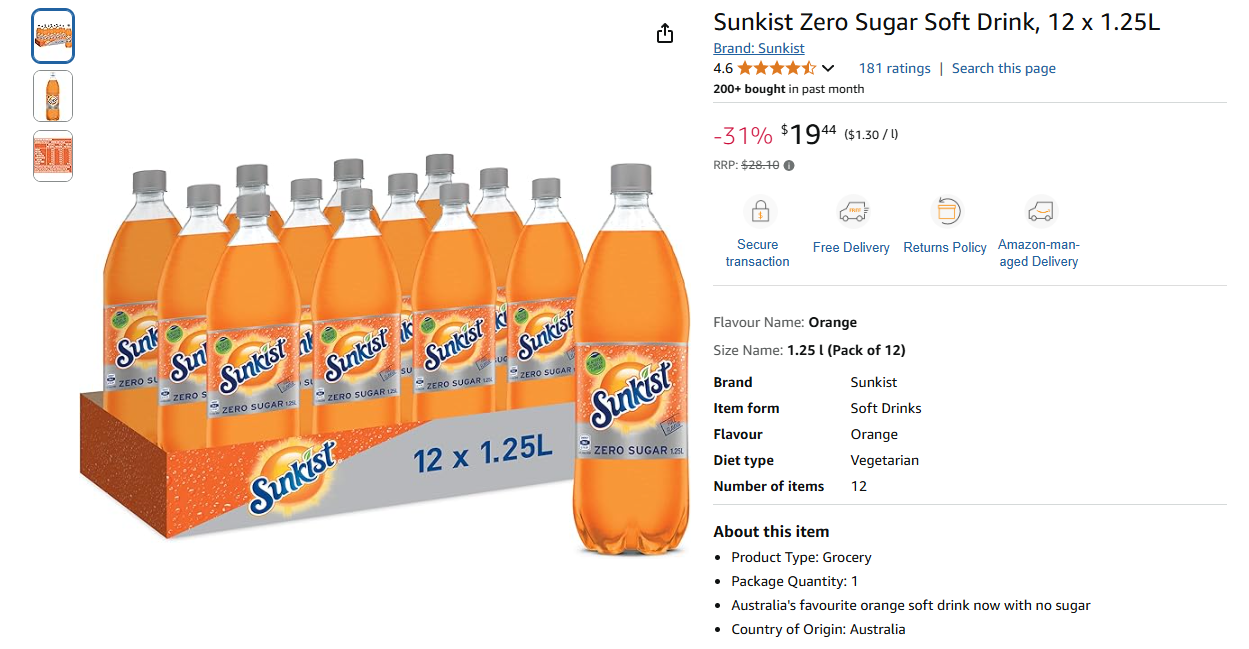Click the RRP info icon
This screenshot has height=649, width=1249.
789,165
